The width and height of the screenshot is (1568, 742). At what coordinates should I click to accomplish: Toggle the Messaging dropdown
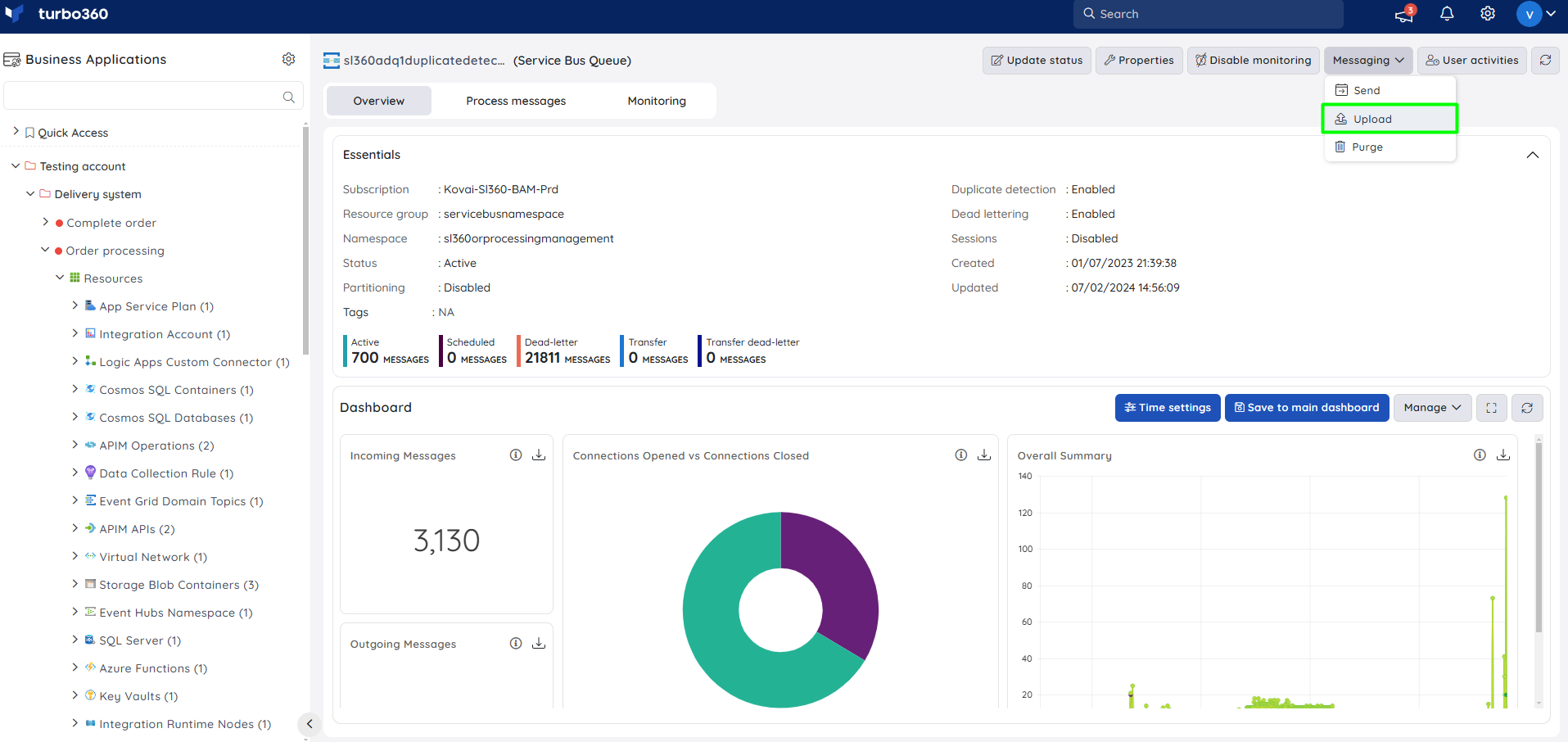click(x=1368, y=60)
